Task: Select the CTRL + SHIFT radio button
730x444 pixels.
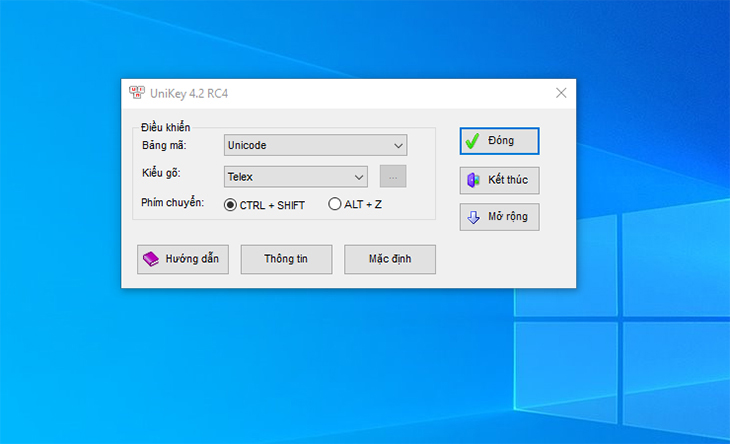Action: click(x=230, y=204)
